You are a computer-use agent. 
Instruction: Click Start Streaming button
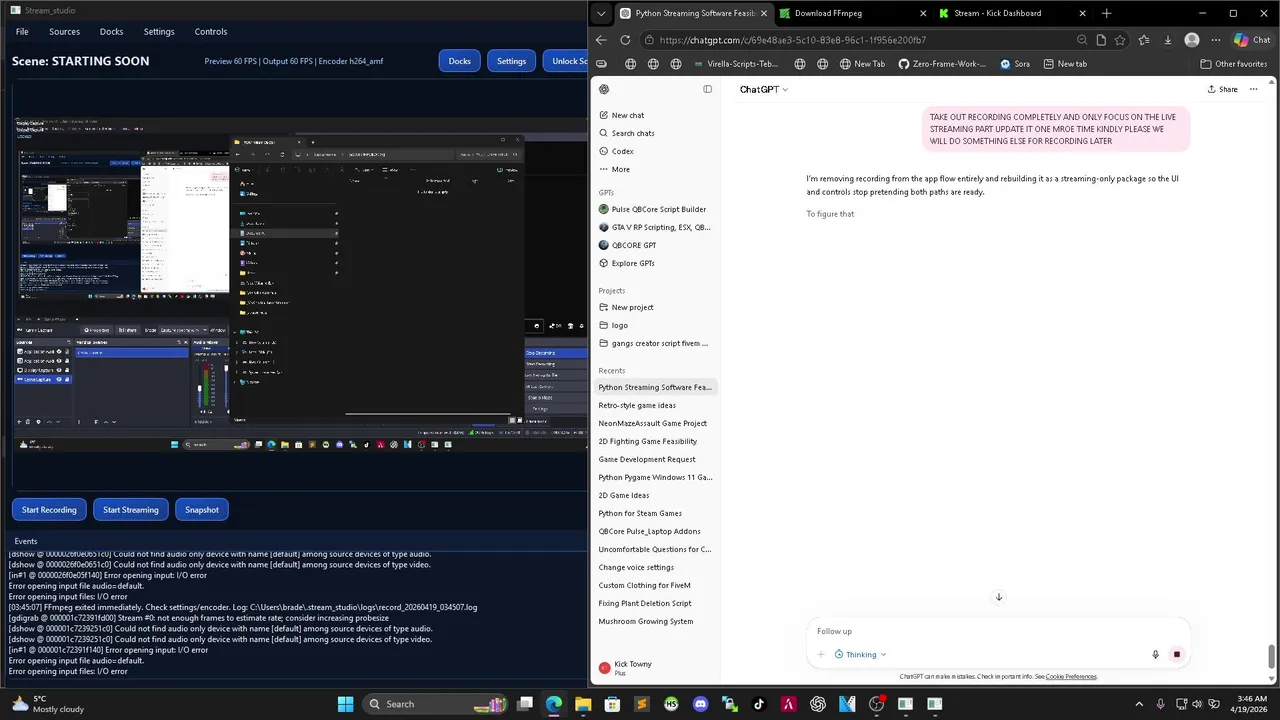click(131, 510)
